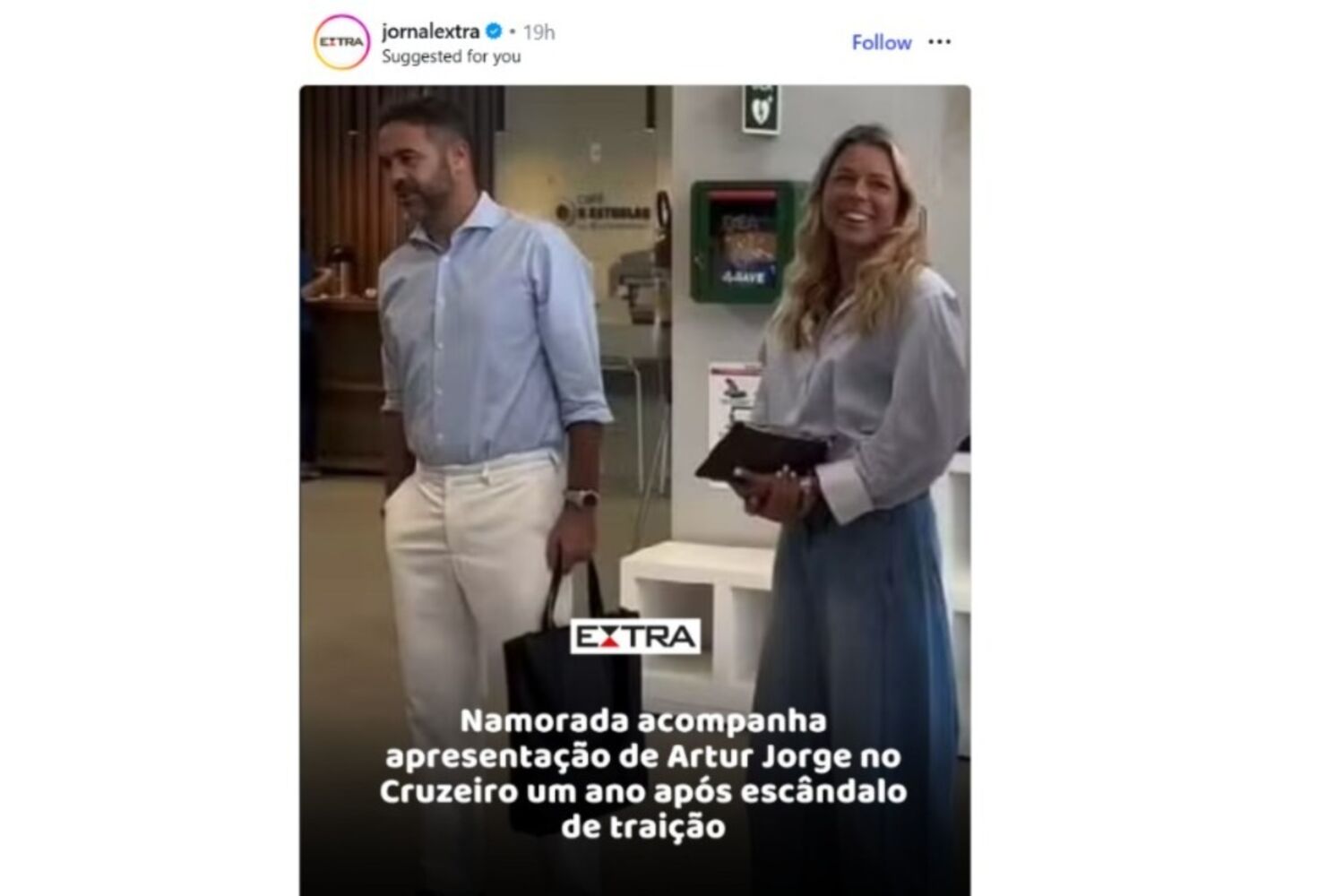This screenshot has height=896, width=1344.
Task: Click the dark clutch the woman holds
Action: pos(762,451)
